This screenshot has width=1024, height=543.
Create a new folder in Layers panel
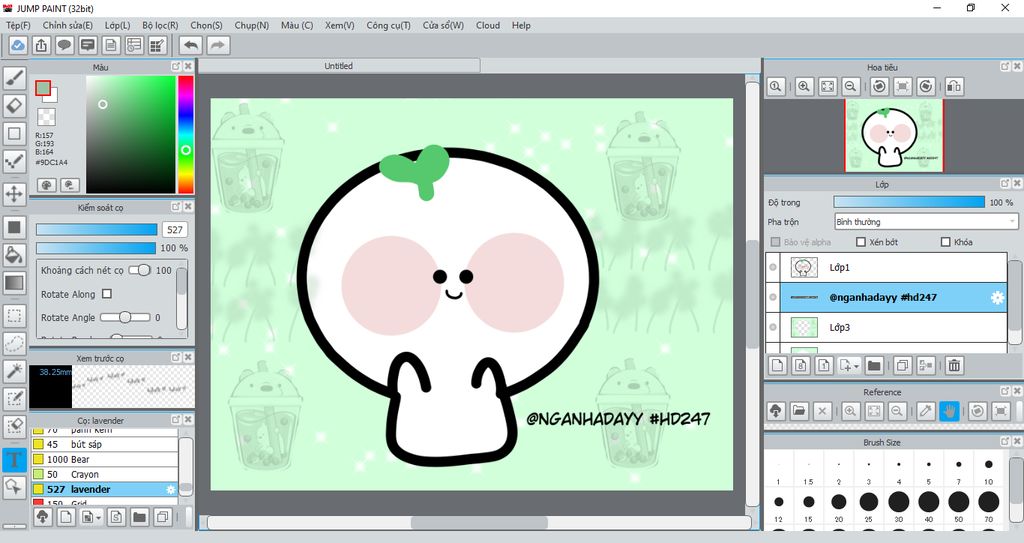(x=874, y=365)
